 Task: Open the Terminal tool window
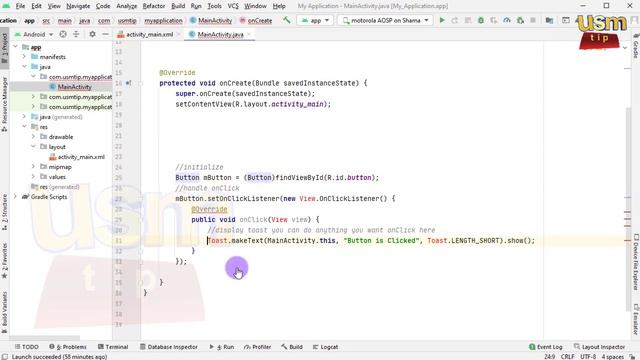coord(113,347)
